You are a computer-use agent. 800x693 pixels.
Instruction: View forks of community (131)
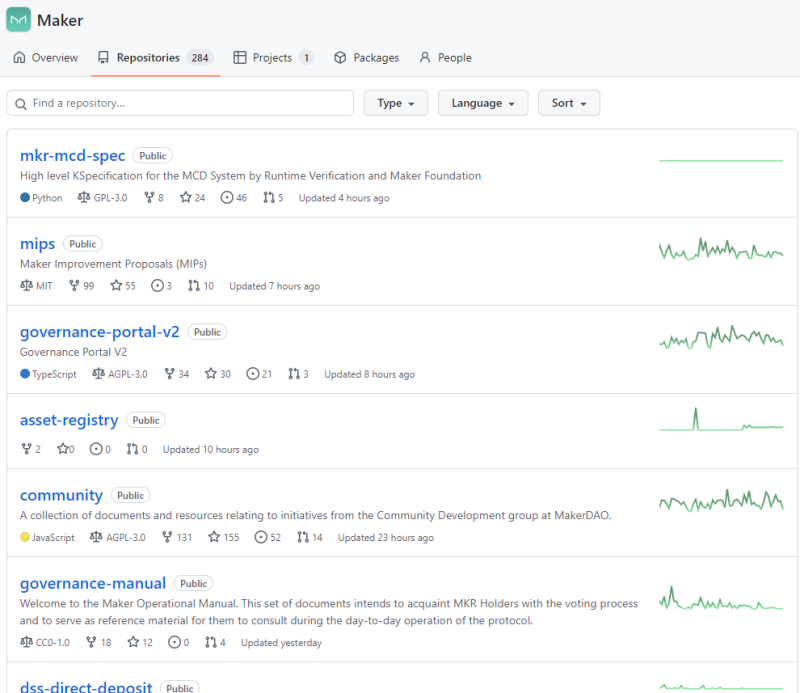click(x=177, y=537)
